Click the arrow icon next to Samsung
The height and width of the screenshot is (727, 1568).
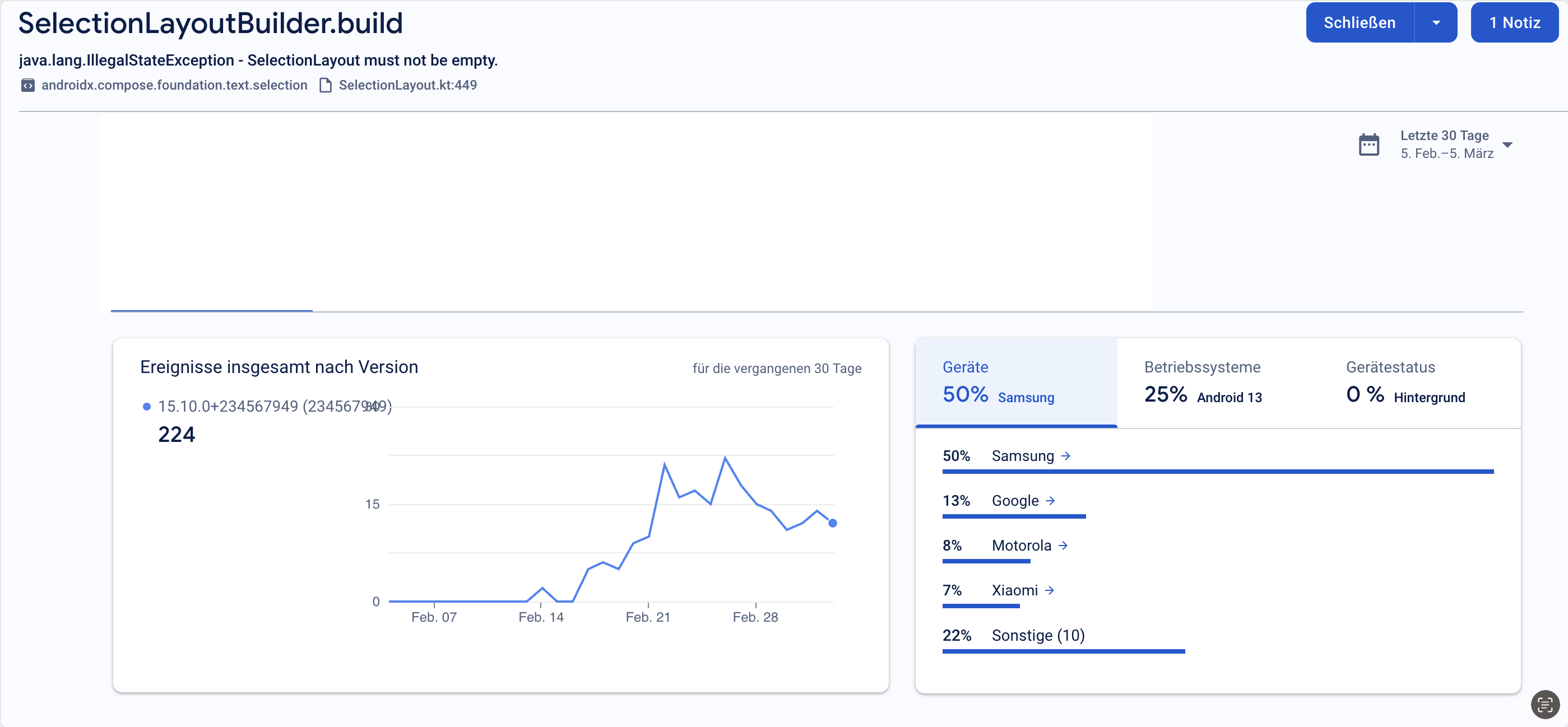1065,456
